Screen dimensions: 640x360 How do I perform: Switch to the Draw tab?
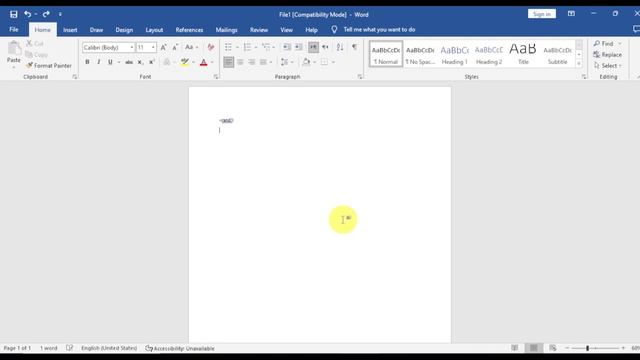click(x=96, y=30)
